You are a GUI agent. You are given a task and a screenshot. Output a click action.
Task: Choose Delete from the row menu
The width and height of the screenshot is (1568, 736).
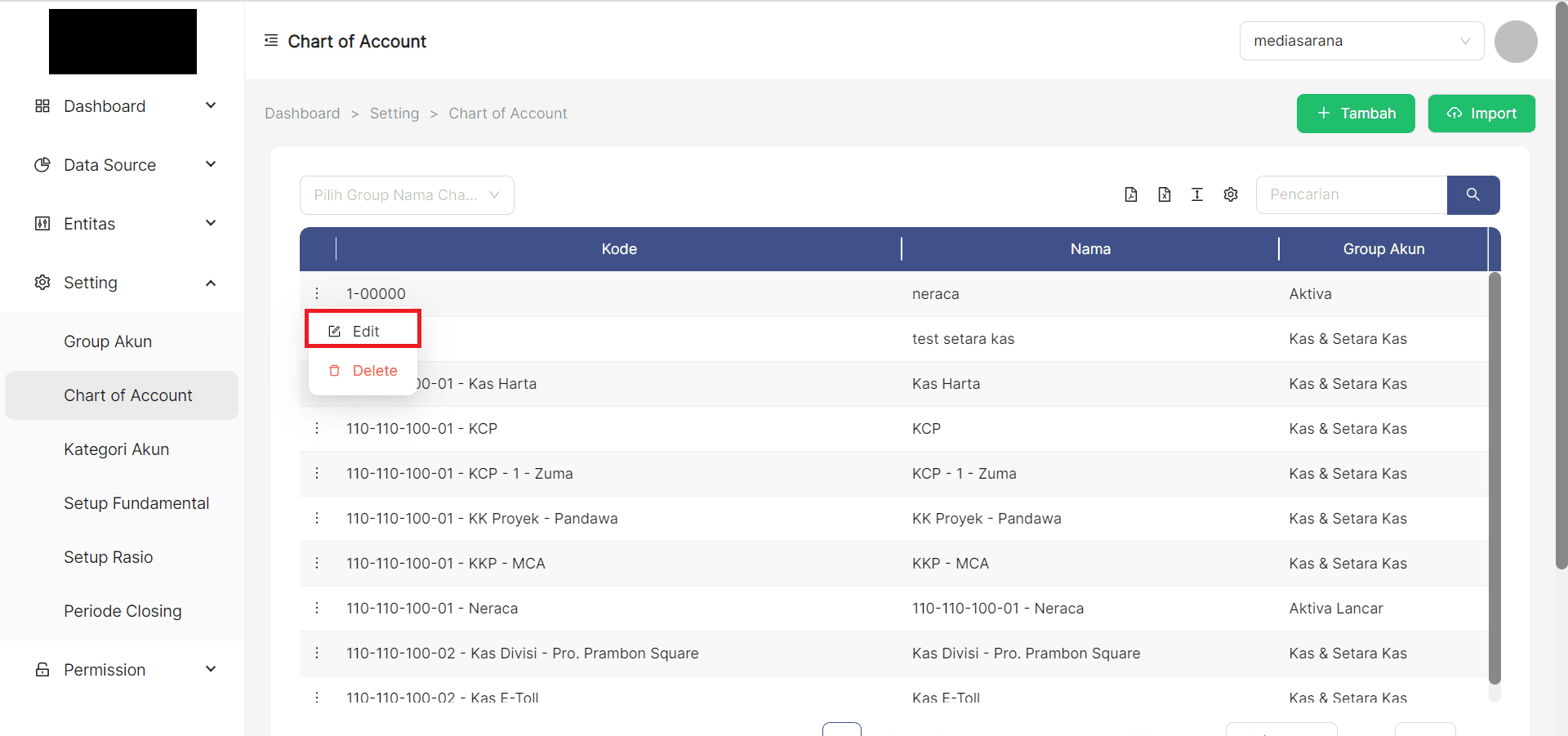tap(363, 371)
